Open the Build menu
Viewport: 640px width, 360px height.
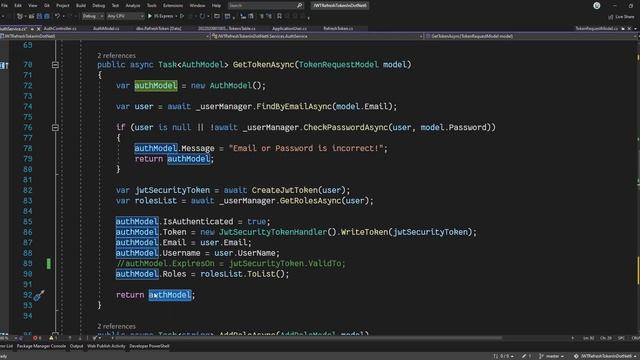[81, 6]
